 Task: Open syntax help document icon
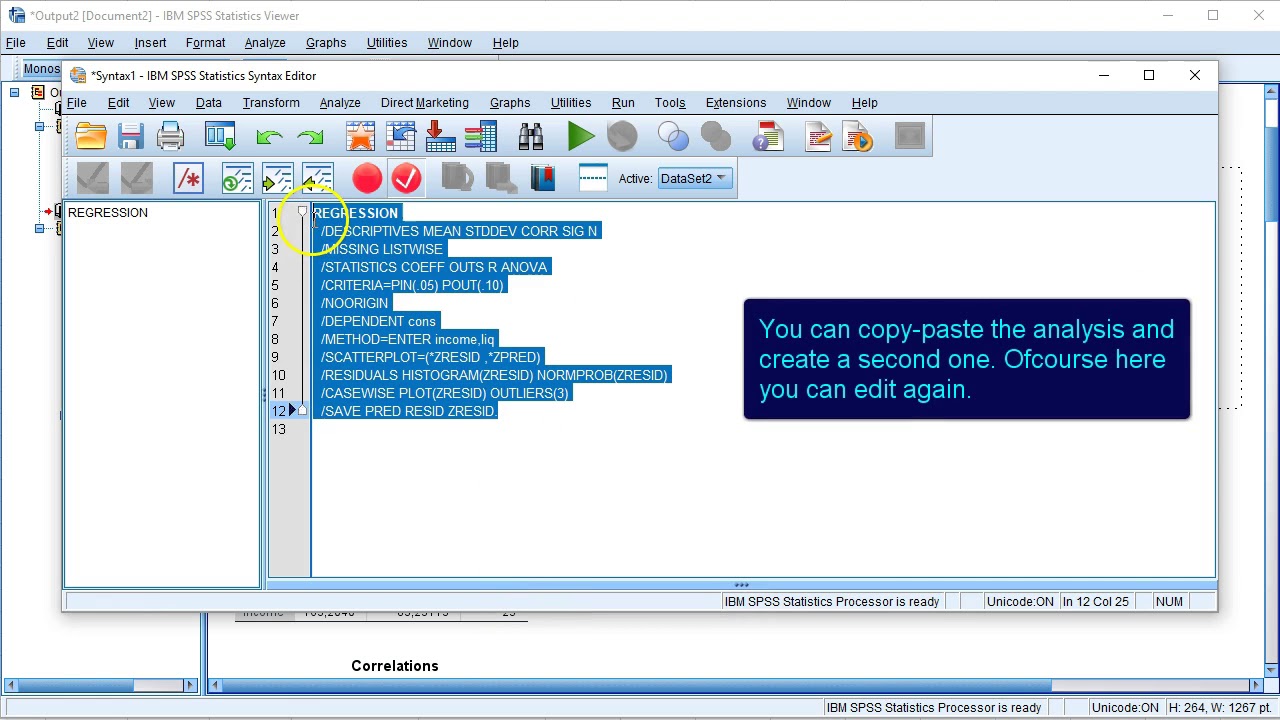(768, 136)
